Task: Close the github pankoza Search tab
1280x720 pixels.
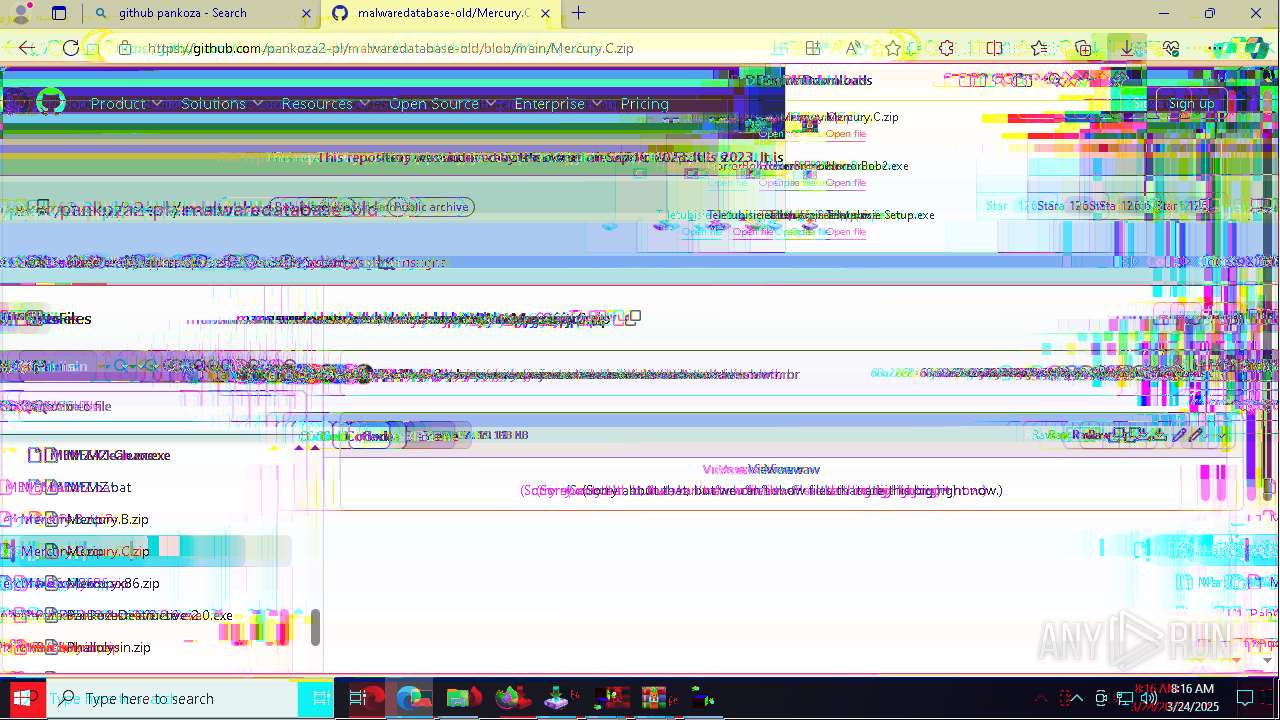Action: coord(305,13)
